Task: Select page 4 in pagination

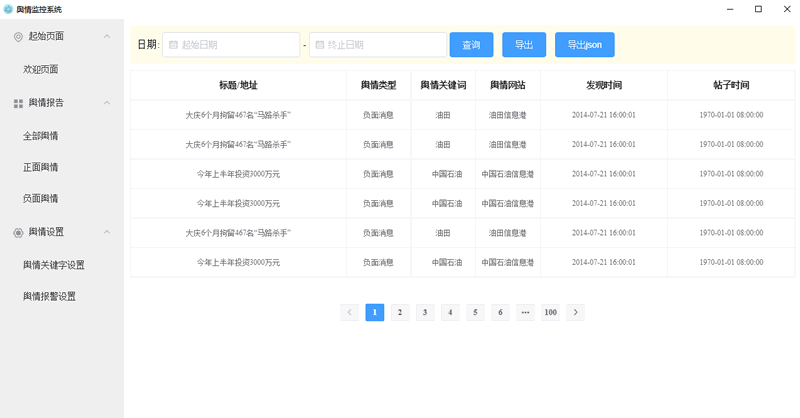Action: click(x=450, y=312)
